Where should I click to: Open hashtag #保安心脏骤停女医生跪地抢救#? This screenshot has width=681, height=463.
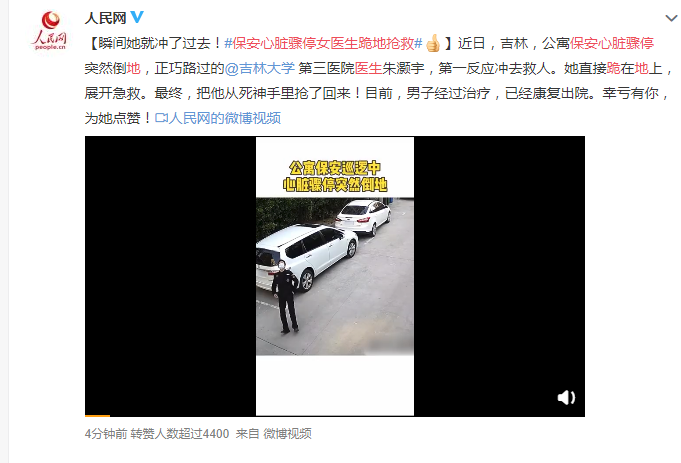(x=323, y=43)
